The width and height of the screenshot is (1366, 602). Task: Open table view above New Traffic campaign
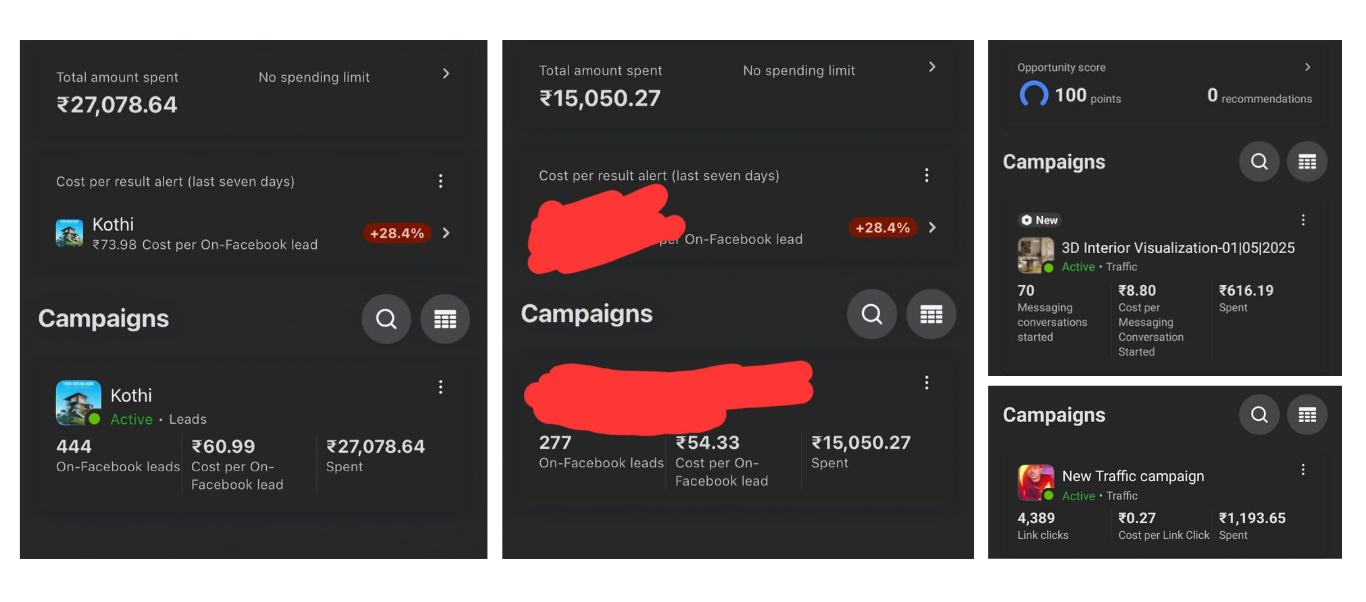point(1307,414)
